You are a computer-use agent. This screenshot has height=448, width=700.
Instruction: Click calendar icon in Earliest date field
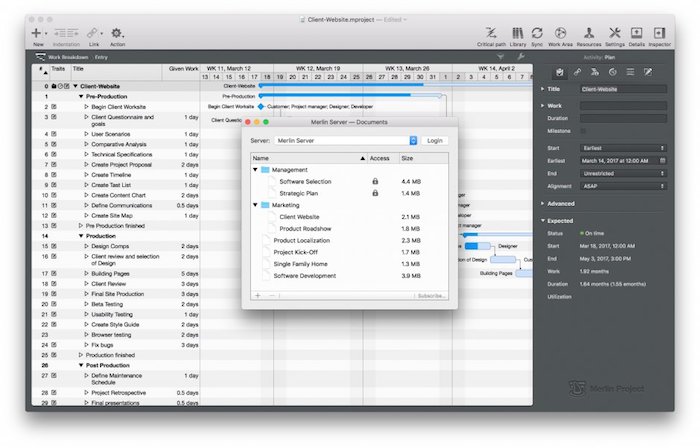click(662, 161)
